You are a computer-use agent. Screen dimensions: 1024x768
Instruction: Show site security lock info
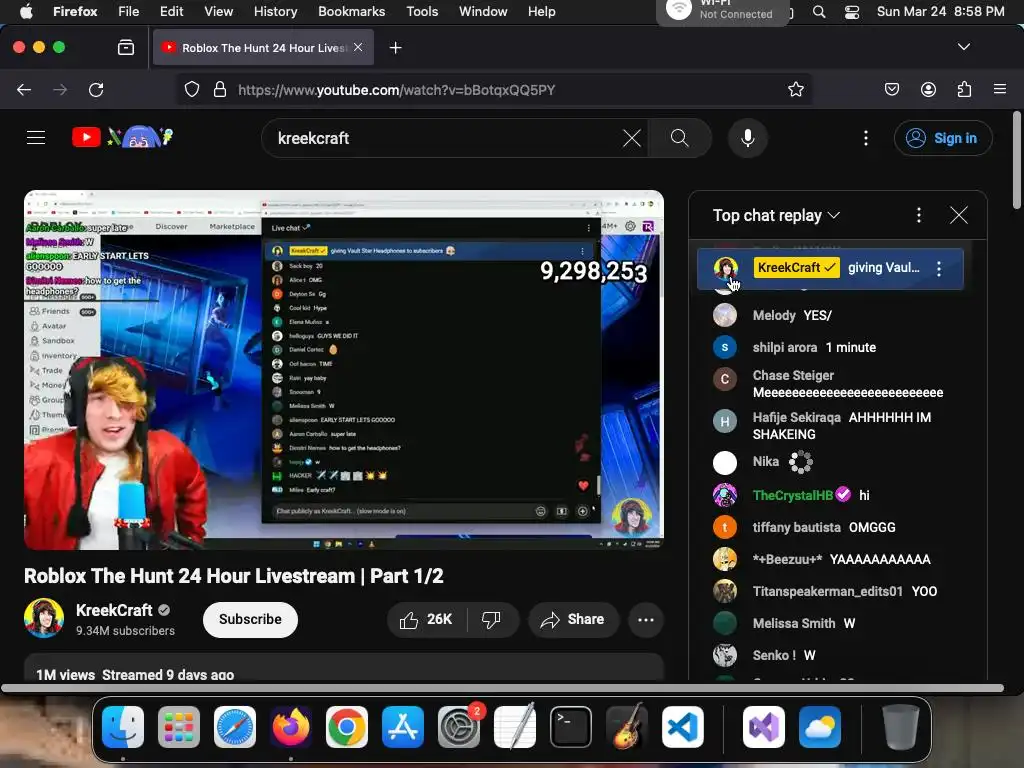pos(220,89)
